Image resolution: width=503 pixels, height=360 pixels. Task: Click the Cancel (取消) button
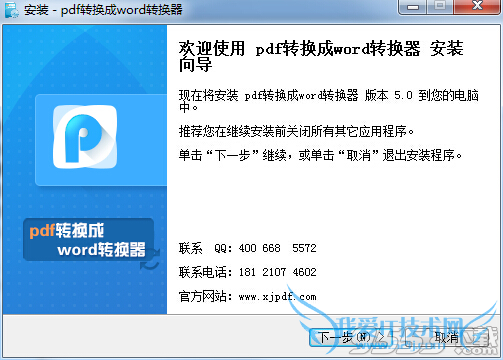pos(447,337)
